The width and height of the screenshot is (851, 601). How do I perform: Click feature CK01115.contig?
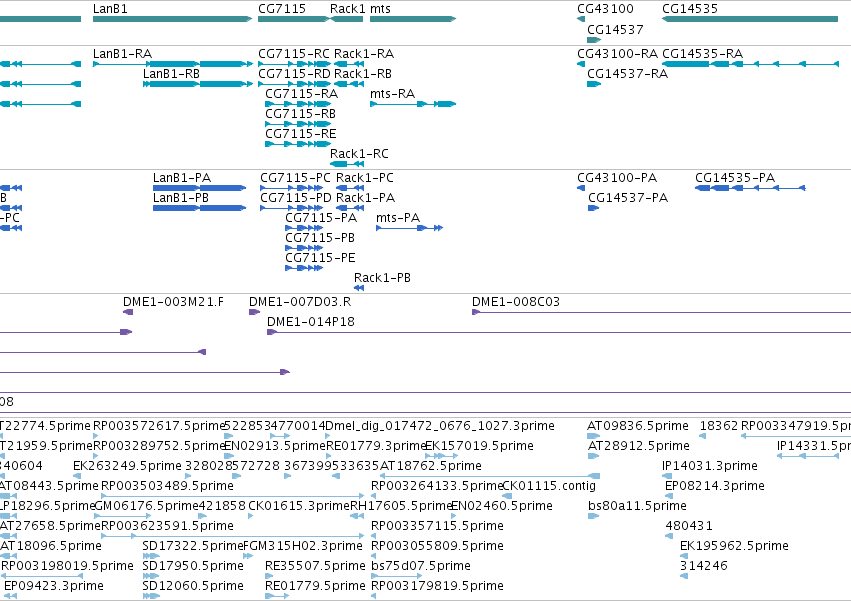pos(507,496)
